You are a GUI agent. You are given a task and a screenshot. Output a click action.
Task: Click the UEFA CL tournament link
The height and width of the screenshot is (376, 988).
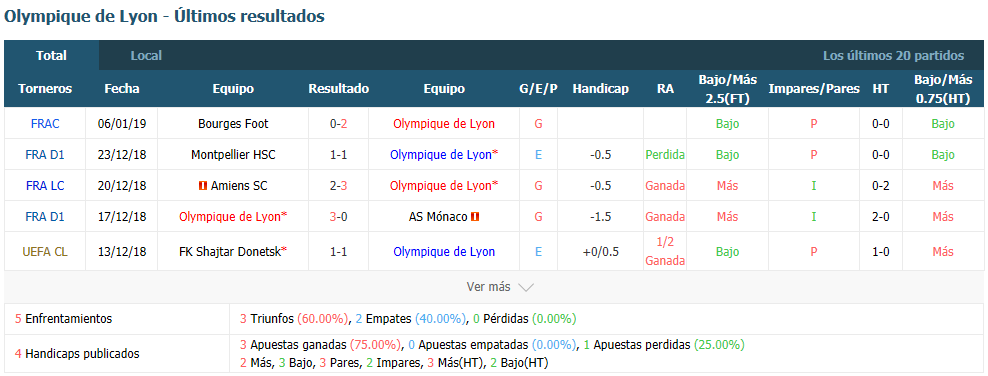45,251
